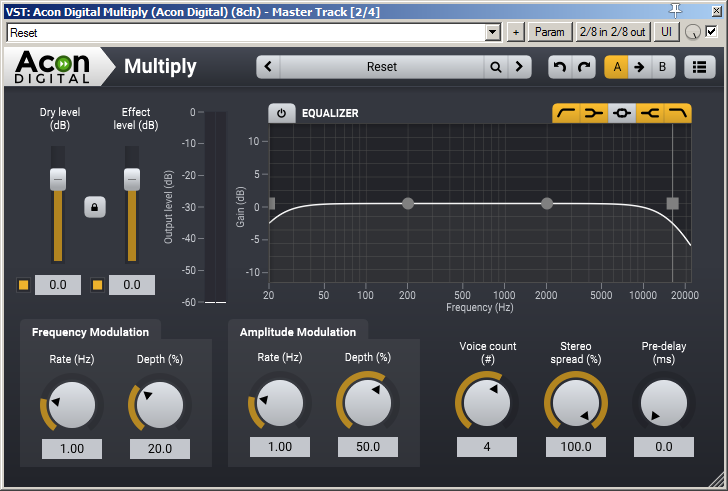Click the Frequency Modulation Depth knob
The image size is (728, 491).
click(x=160, y=405)
